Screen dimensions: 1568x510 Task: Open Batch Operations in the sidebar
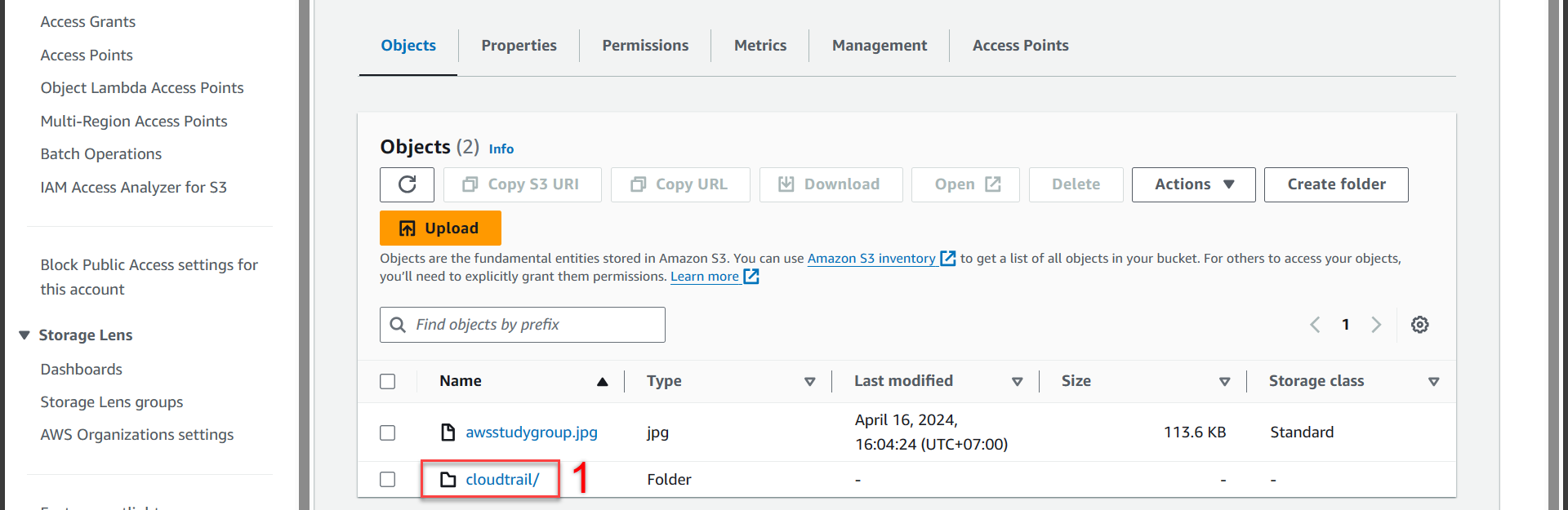click(x=101, y=154)
